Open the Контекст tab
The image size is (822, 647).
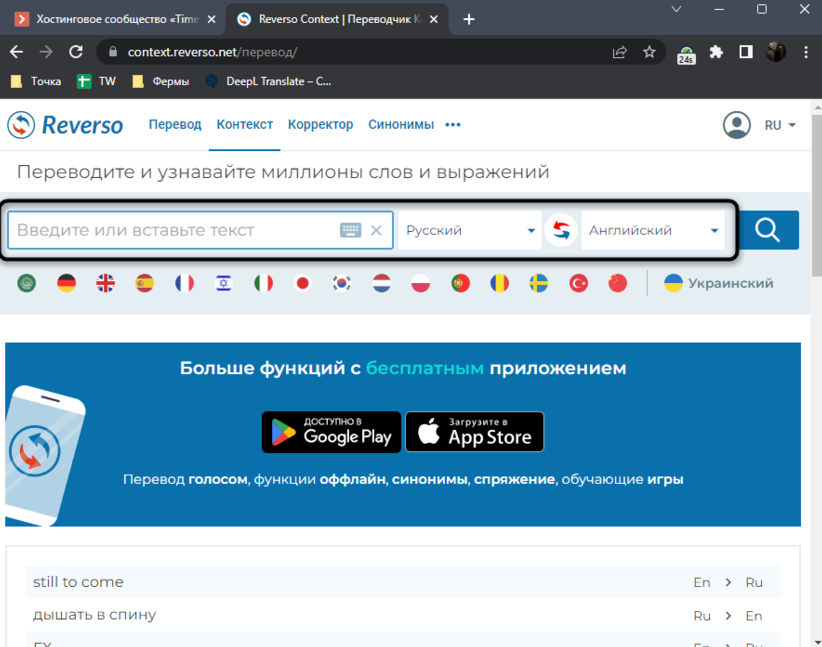coord(245,125)
